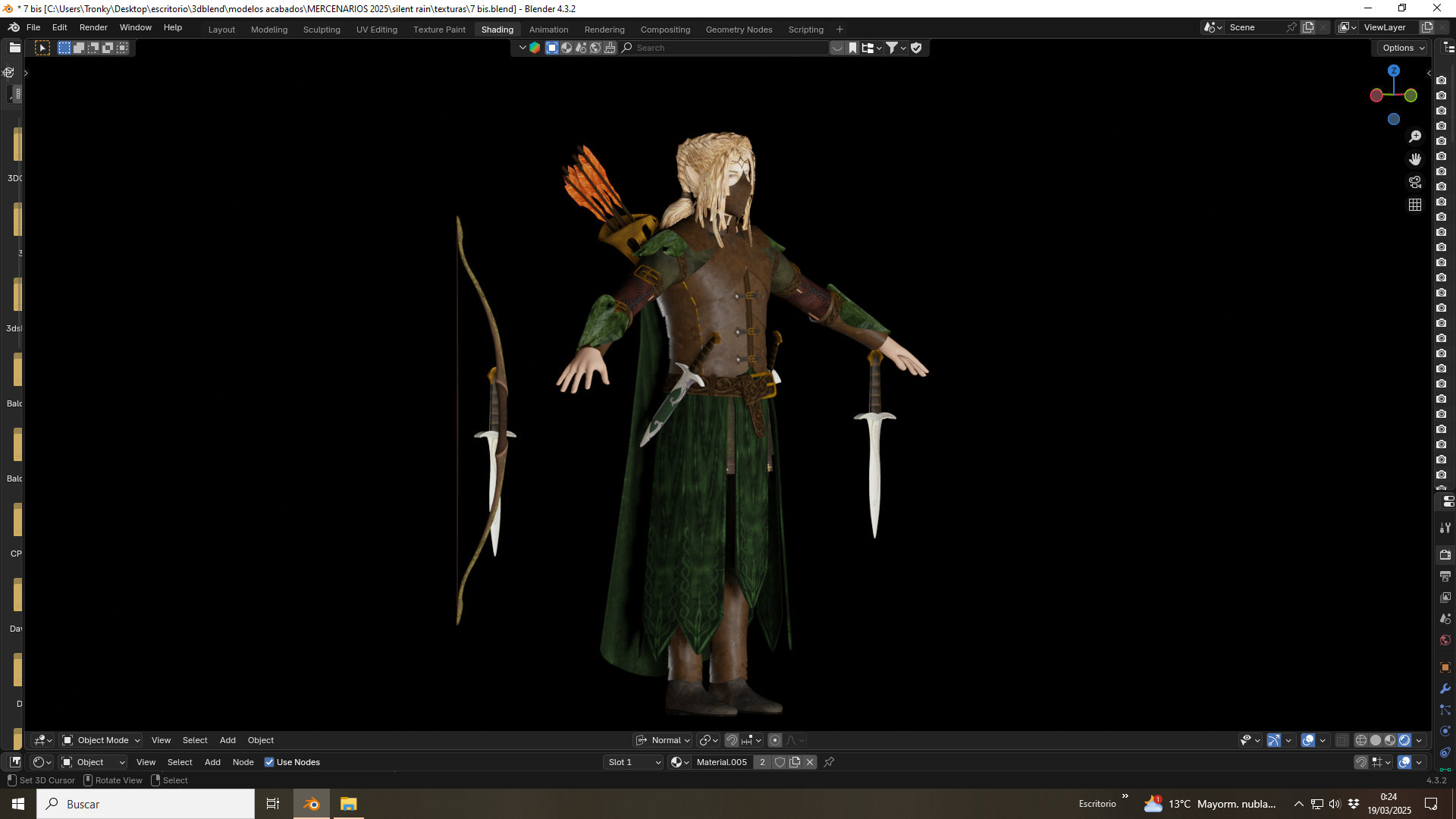This screenshot has height=819, width=1456.
Task: Open the node editor View menu
Action: pos(146,762)
